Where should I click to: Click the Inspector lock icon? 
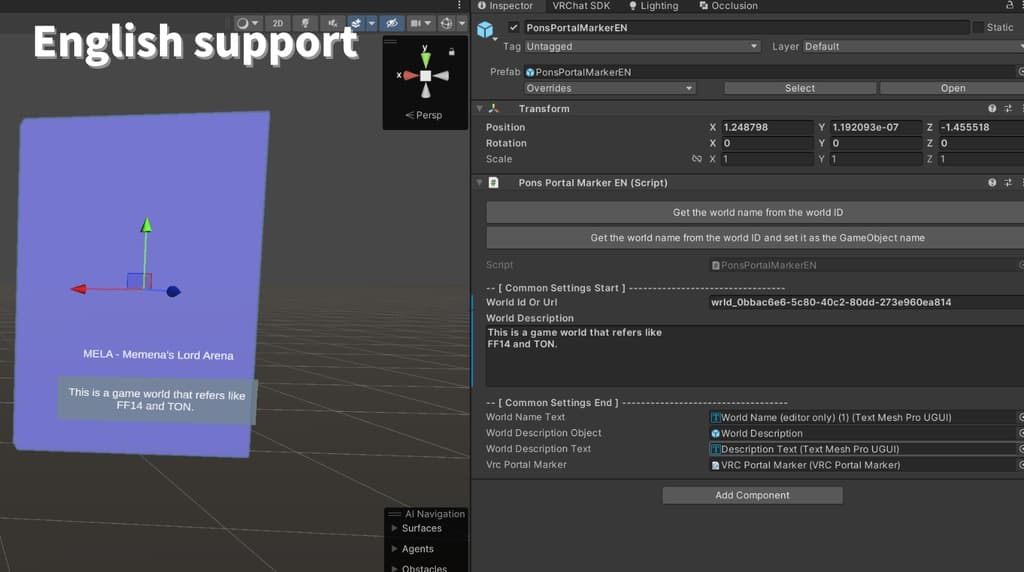tap(1010, 5)
